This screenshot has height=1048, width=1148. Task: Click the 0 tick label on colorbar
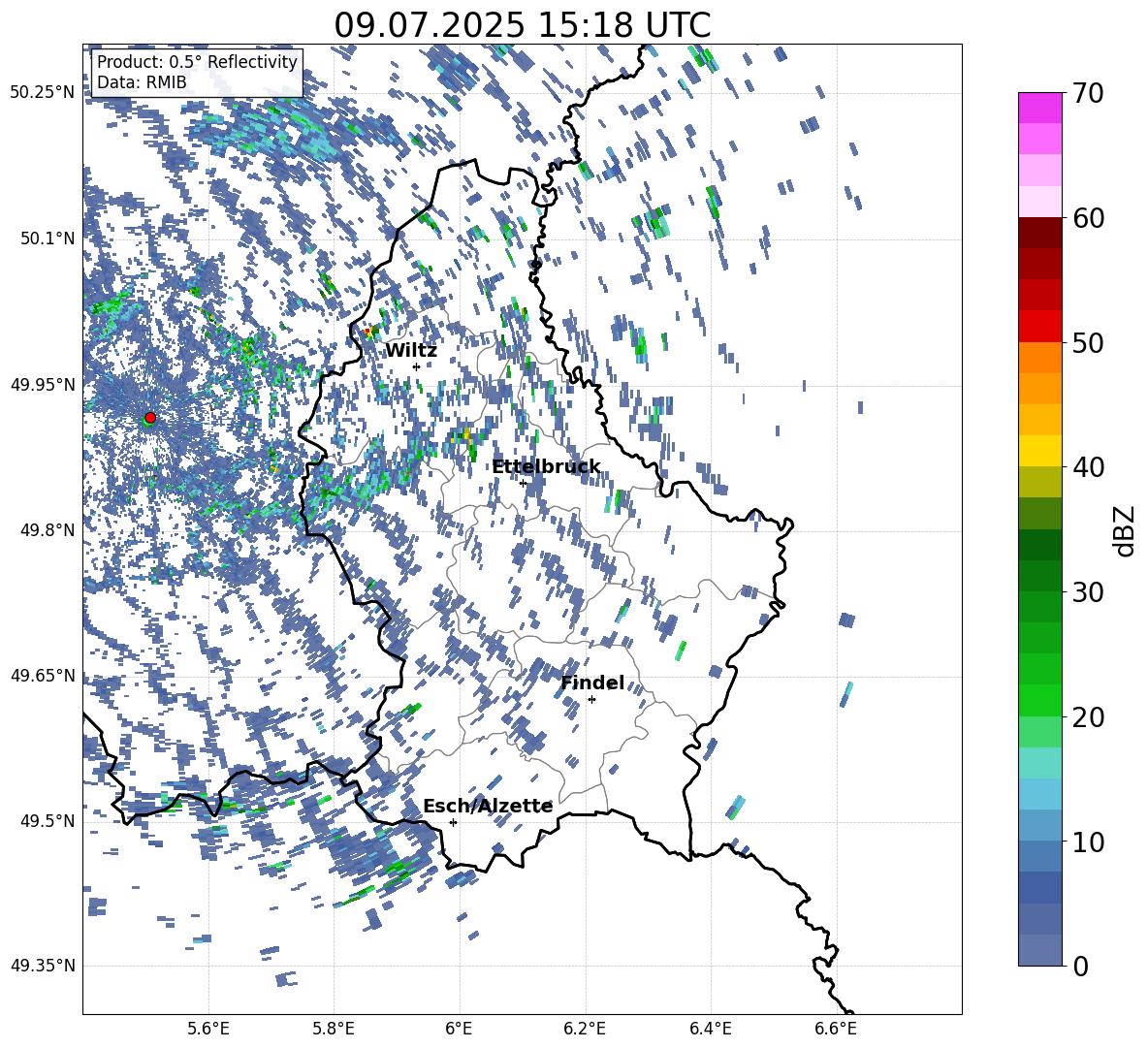1080,966
